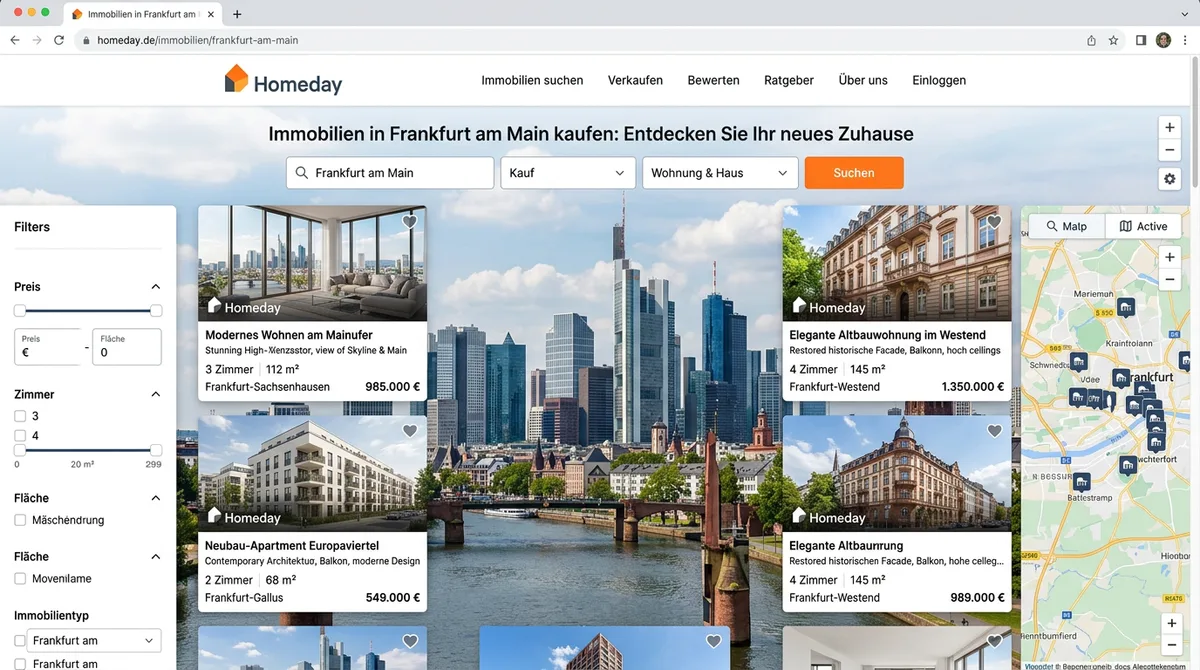Click the Preis € input field
Screen dimensions: 1200x670
tap(48, 347)
